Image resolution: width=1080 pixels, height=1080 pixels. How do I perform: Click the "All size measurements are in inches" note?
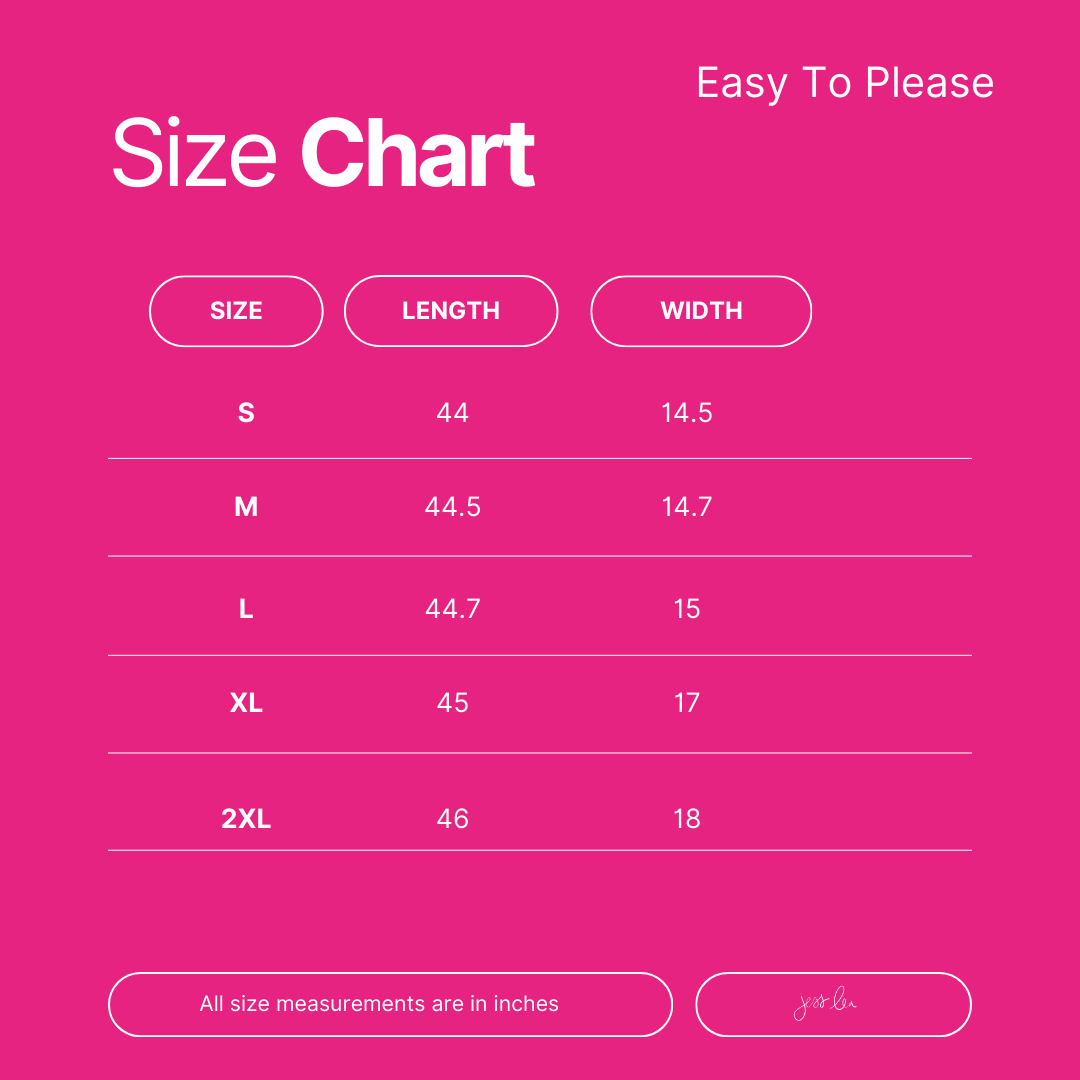tap(379, 1004)
